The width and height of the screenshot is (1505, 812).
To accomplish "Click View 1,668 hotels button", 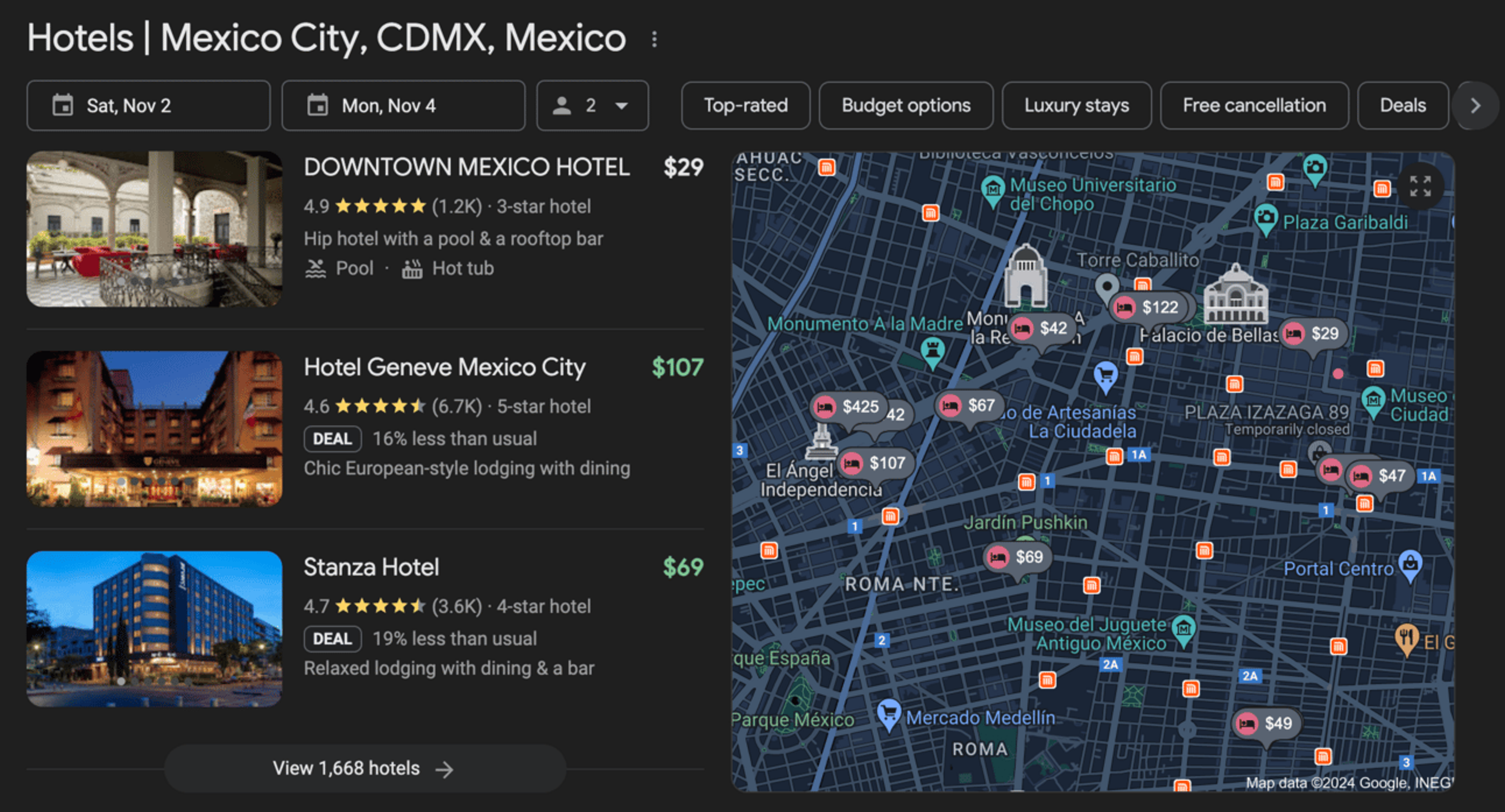I will tap(365, 769).
